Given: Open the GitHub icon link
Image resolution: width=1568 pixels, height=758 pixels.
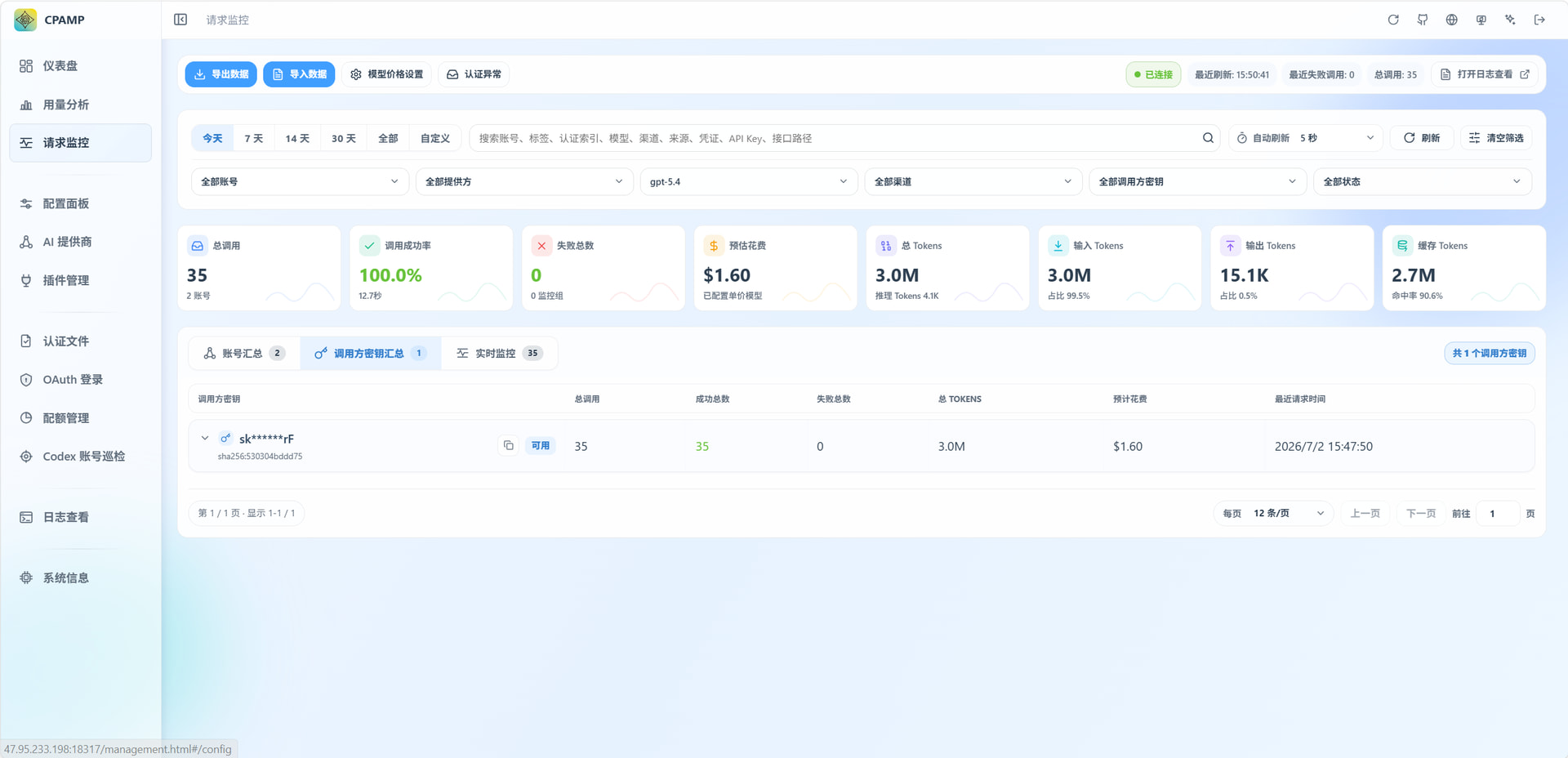Looking at the screenshot, I should [1423, 20].
